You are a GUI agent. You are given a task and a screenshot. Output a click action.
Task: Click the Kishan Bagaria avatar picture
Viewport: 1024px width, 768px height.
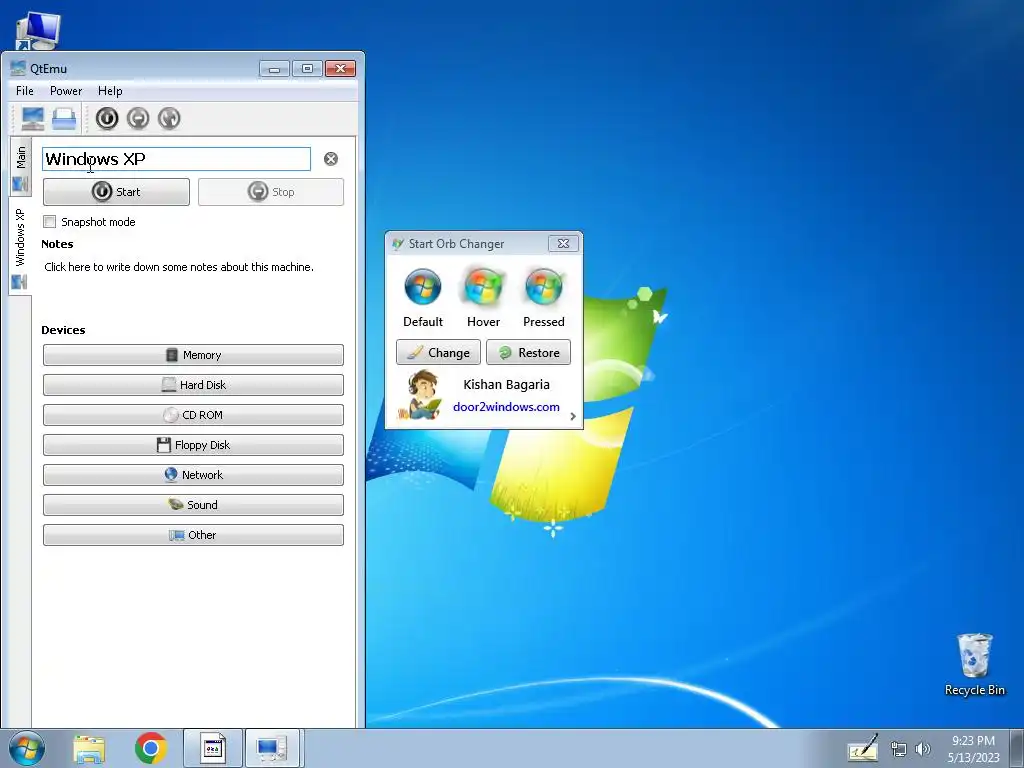click(x=421, y=395)
